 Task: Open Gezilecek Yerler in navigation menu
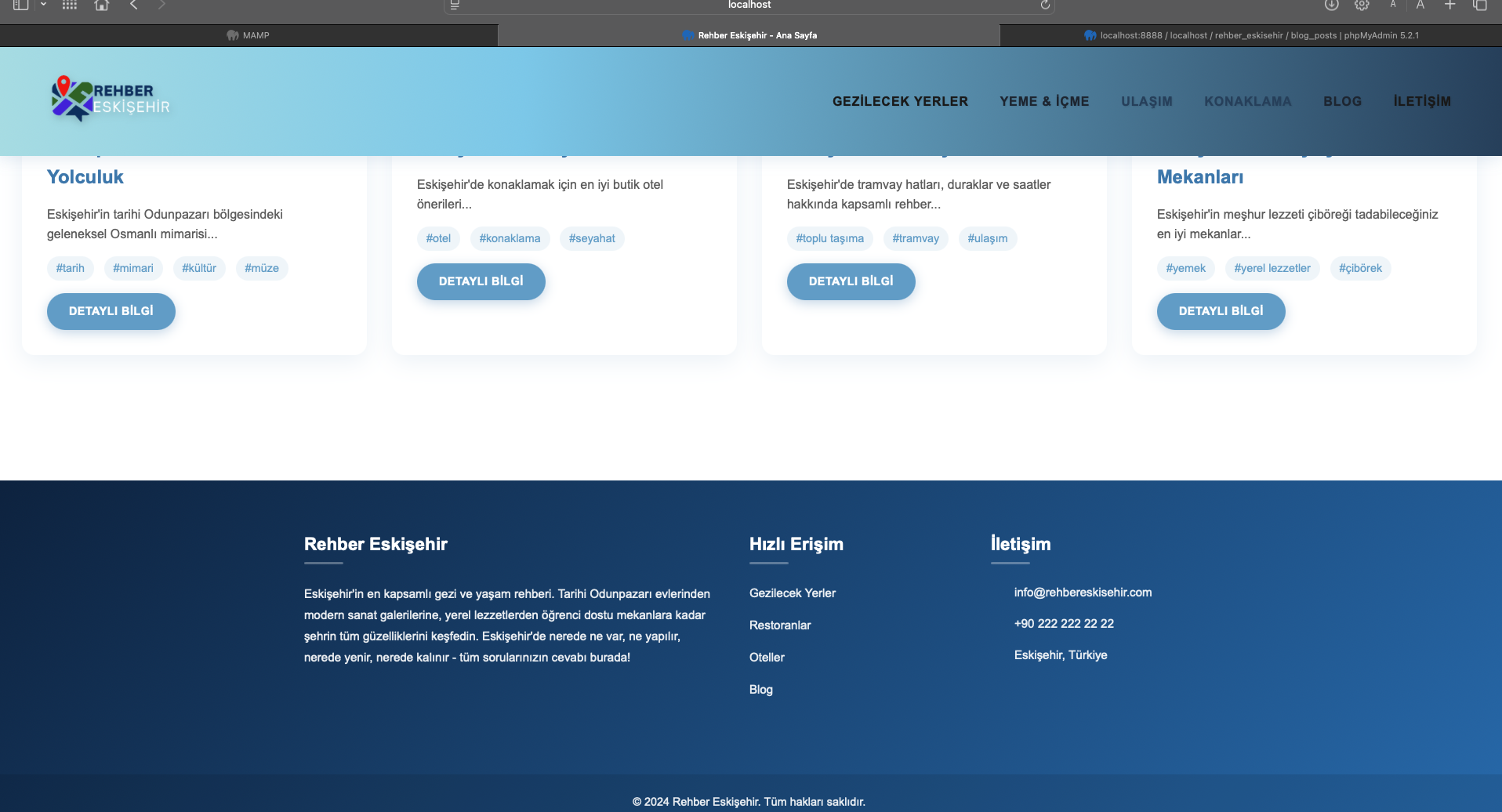900,101
